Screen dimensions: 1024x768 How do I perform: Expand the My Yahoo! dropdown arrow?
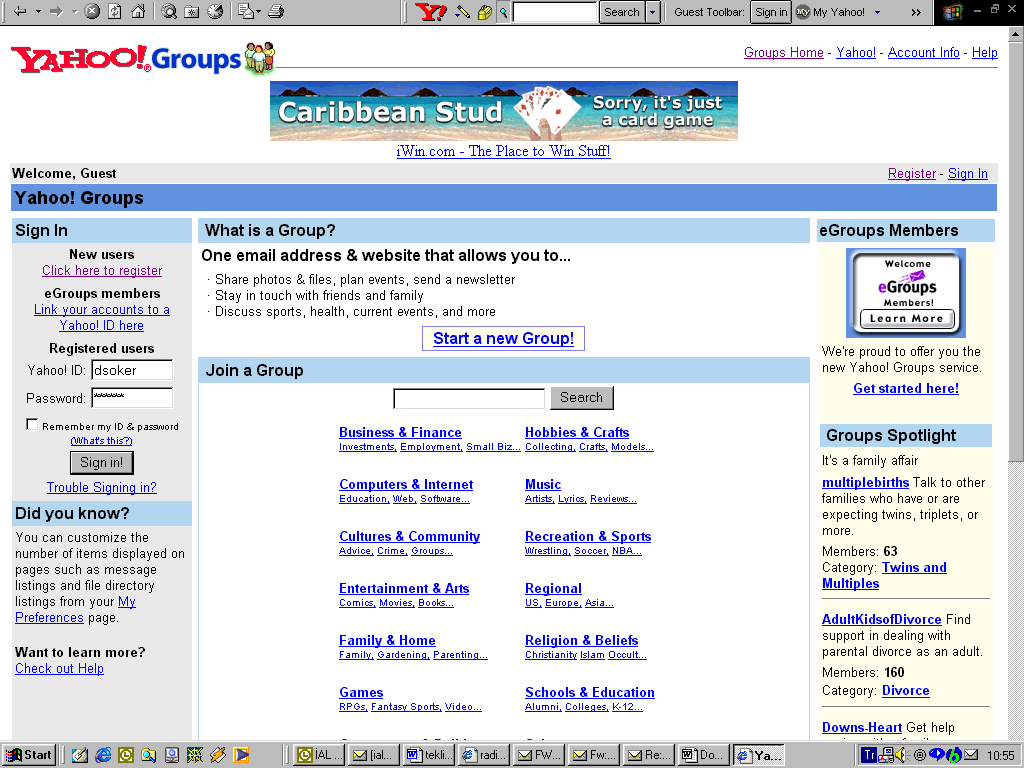tap(877, 12)
